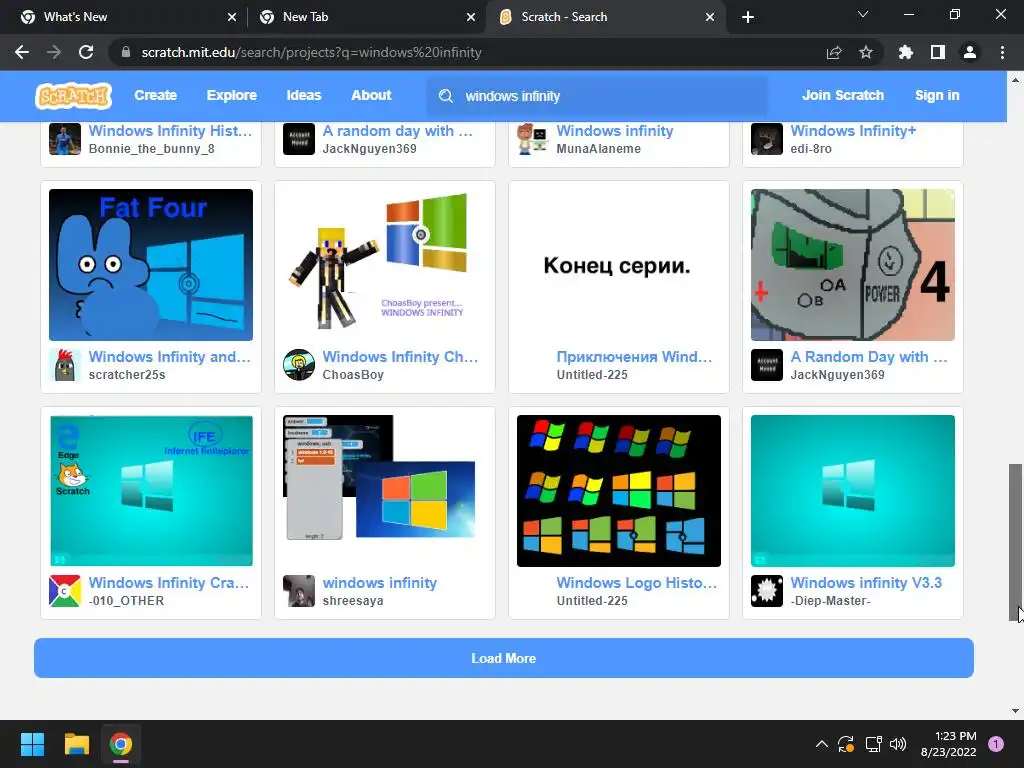Open Chrome three-dot menu
The height and width of the screenshot is (768, 1024).
(x=1002, y=52)
